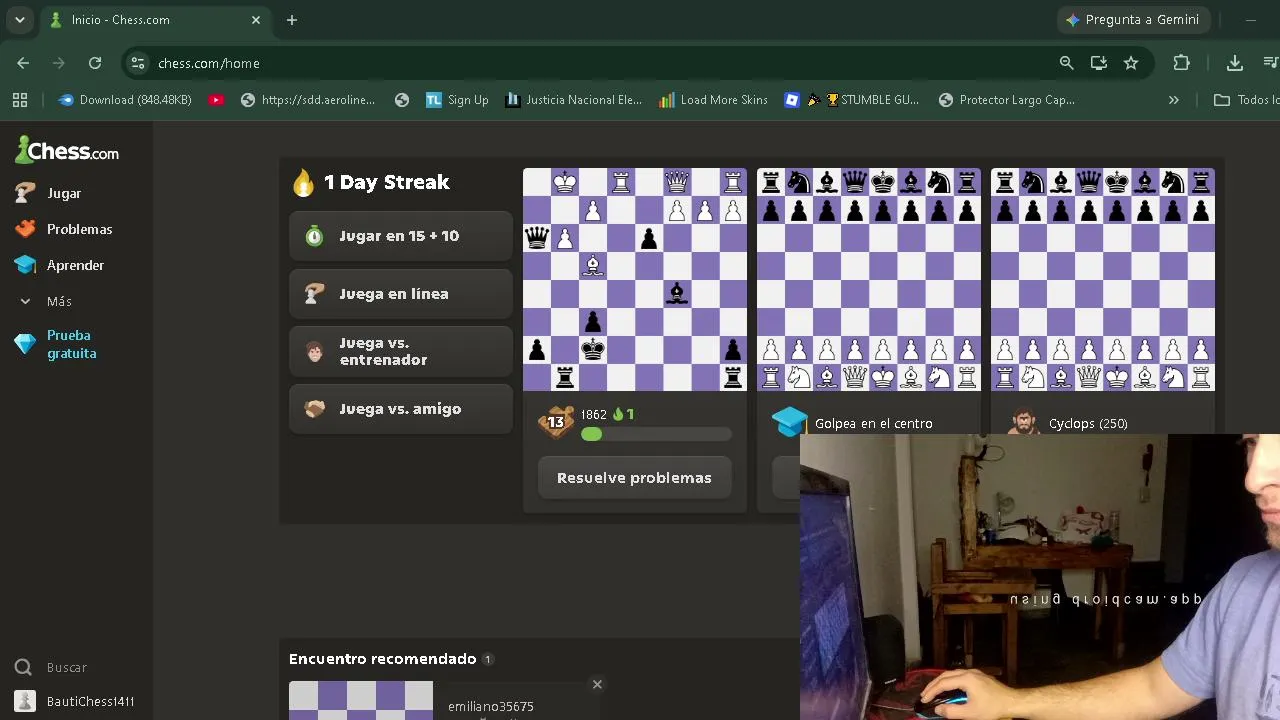This screenshot has width=1280, height=720.
Task: Click the emiliano35675 username
Action: (491, 706)
